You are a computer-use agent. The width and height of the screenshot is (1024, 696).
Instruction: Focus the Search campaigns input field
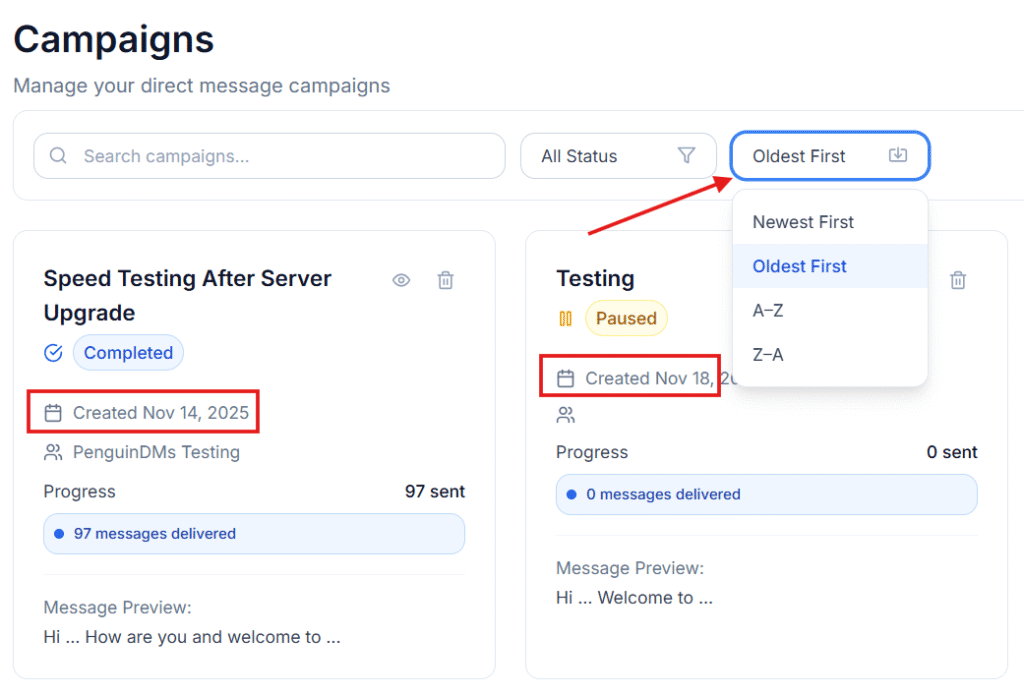(280, 156)
